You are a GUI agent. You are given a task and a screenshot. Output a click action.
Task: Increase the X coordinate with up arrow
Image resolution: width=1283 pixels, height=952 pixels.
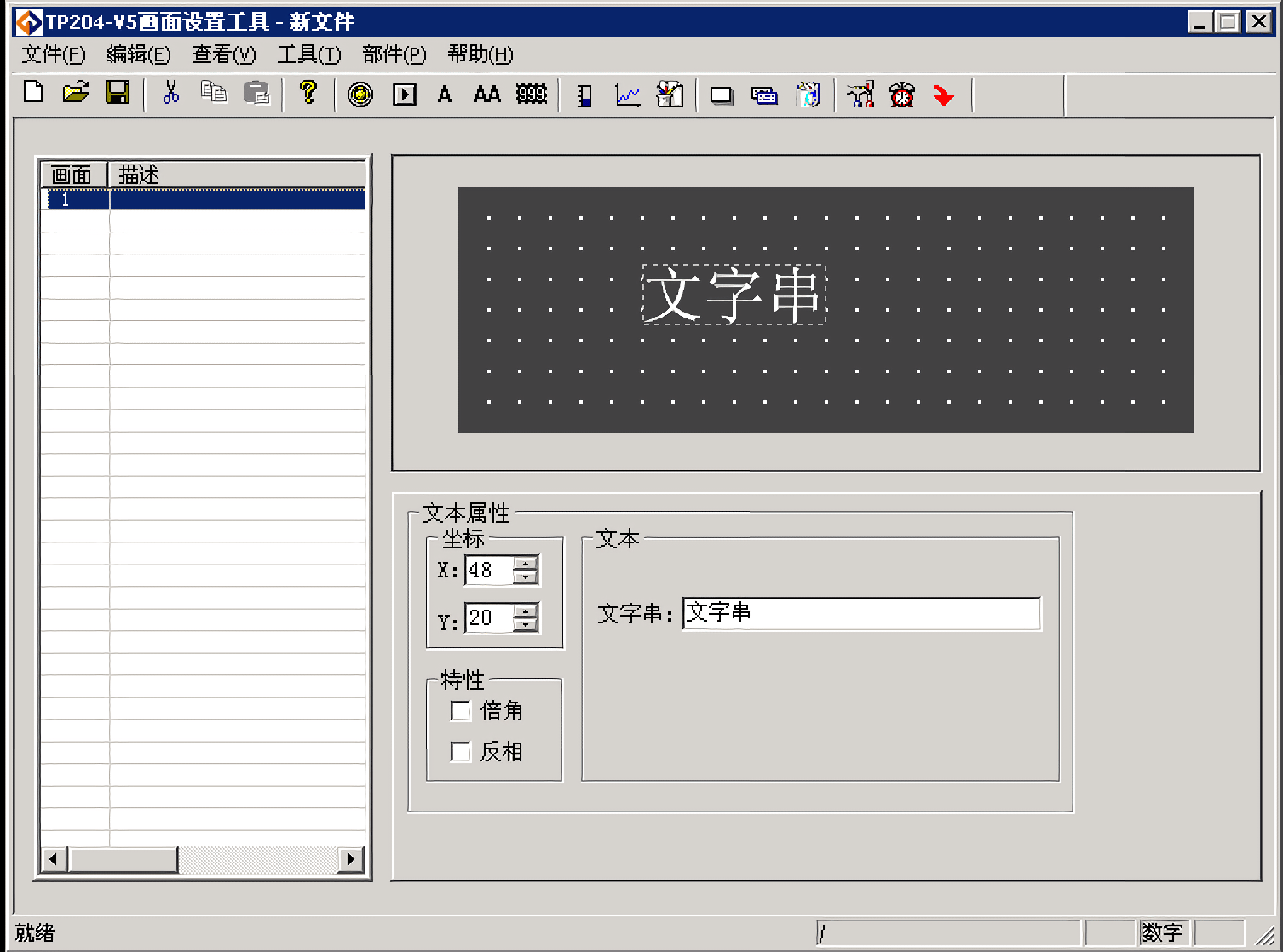tap(526, 563)
